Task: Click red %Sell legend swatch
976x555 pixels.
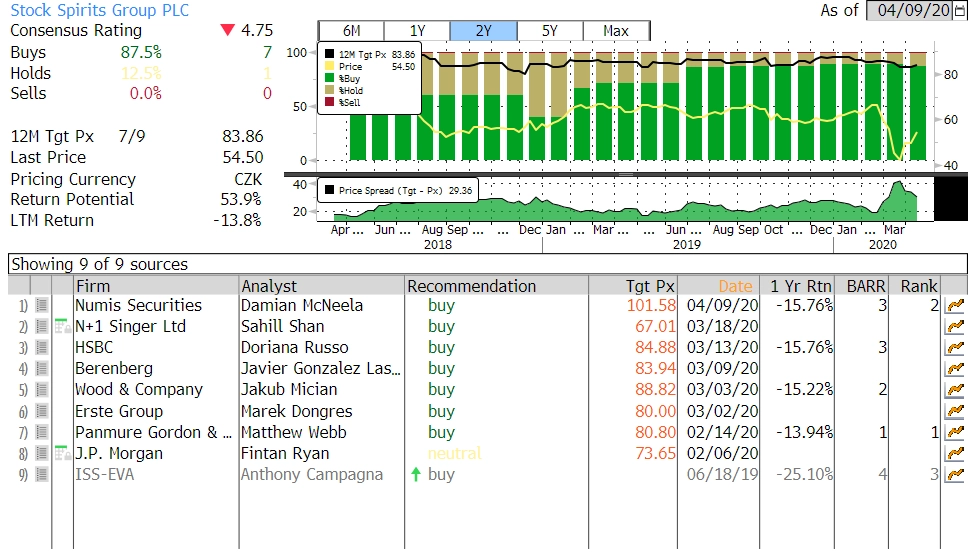Action: [329, 102]
